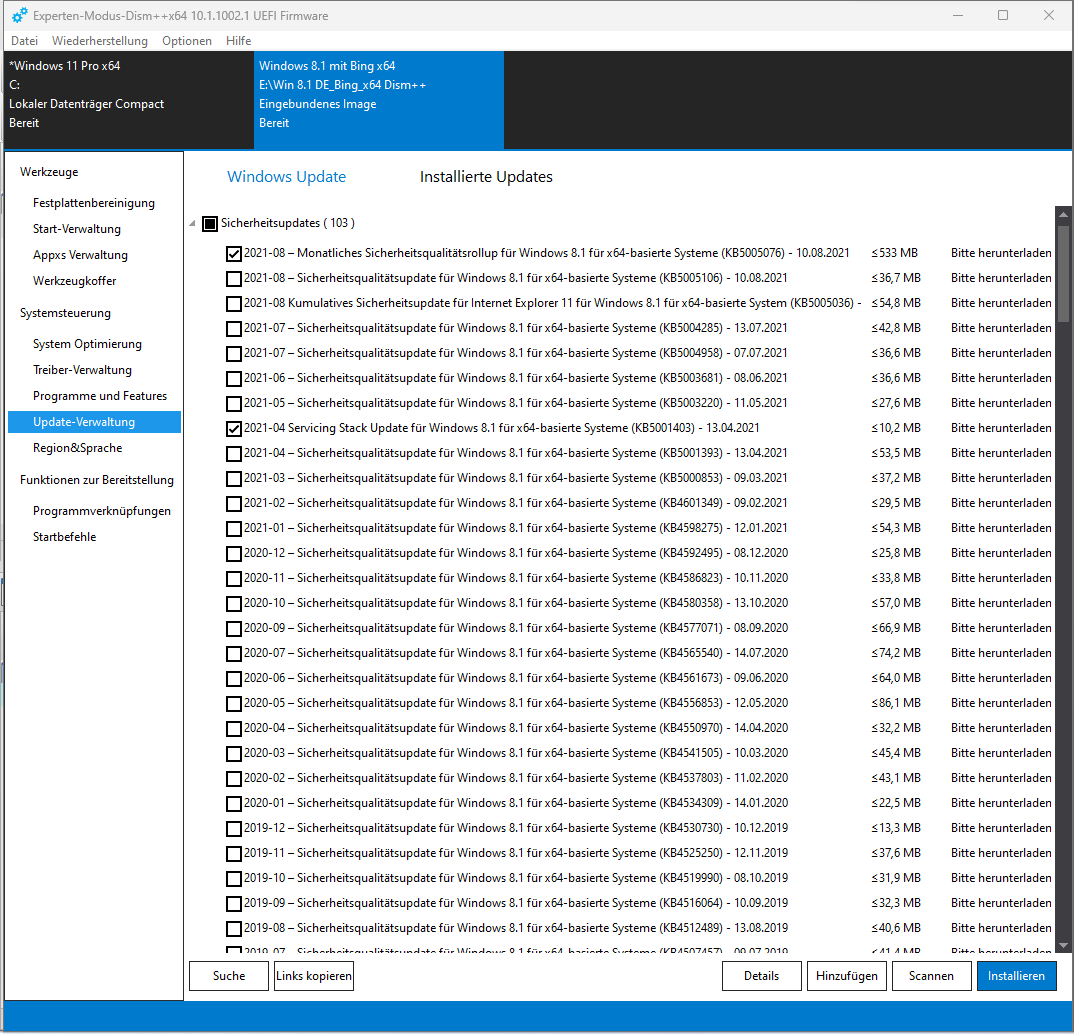Uncheck Servicing Stack Update KB5001403
The width and height of the screenshot is (1074, 1034).
tap(234, 429)
